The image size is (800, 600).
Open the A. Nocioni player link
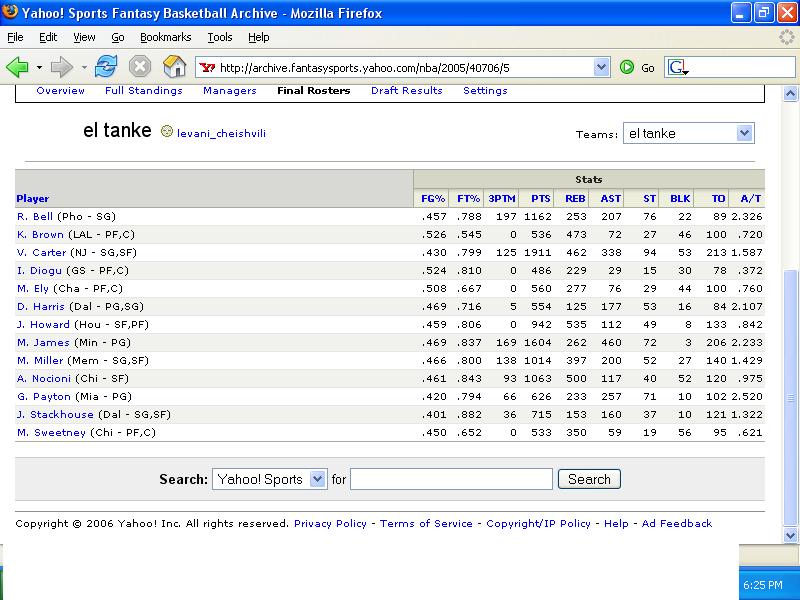pyautogui.click(x=44, y=379)
